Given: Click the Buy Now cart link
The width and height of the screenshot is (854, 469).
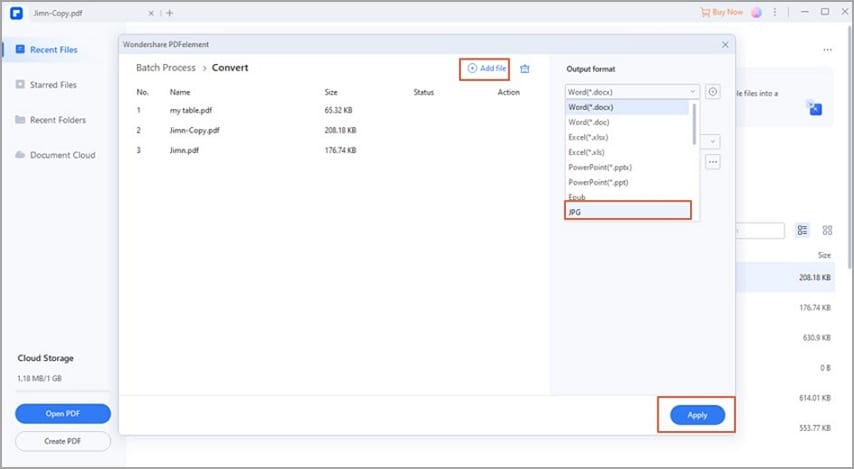Looking at the screenshot, I should [721, 12].
